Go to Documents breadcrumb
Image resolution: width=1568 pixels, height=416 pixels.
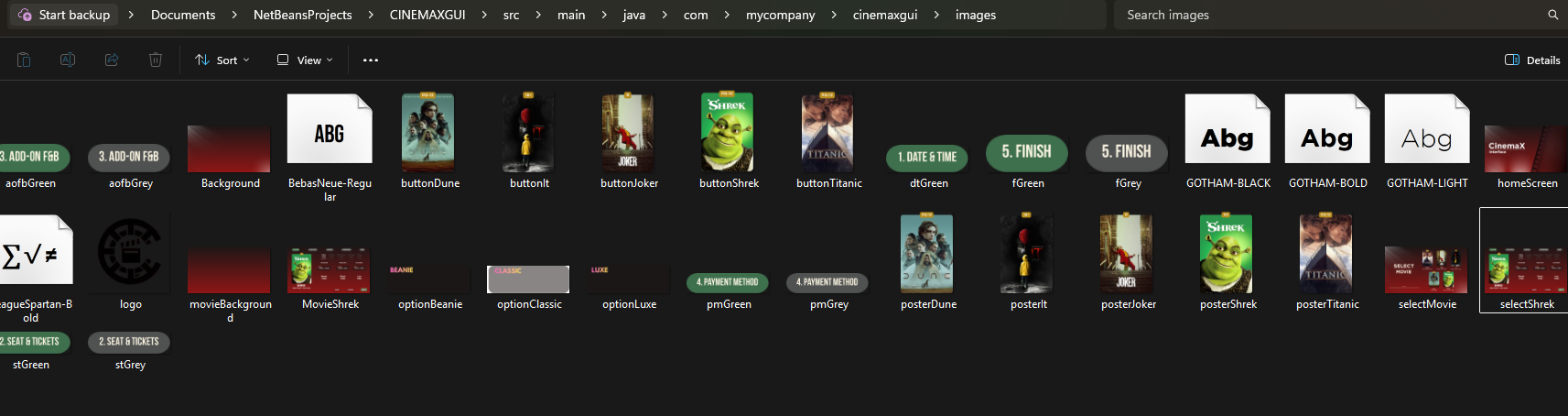tap(183, 15)
